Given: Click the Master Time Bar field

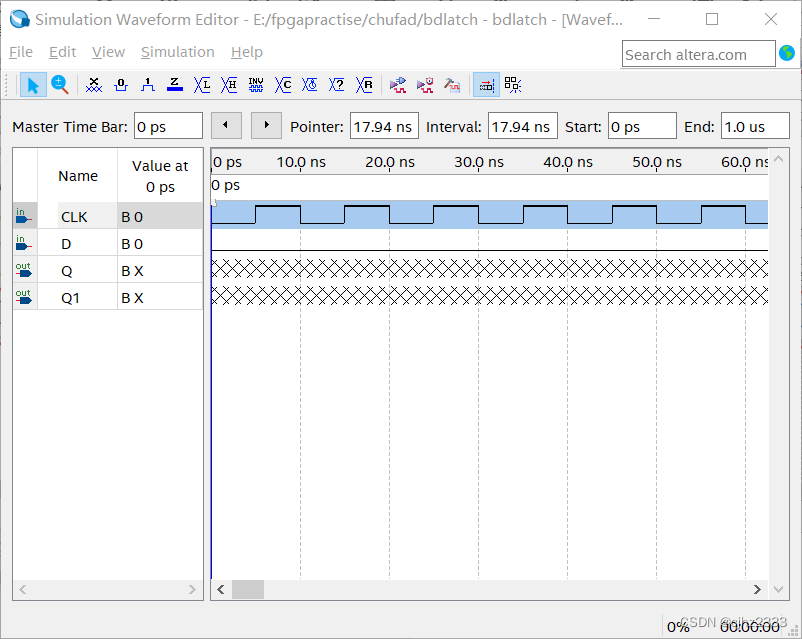Looking at the screenshot, I should click(x=168, y=126).
